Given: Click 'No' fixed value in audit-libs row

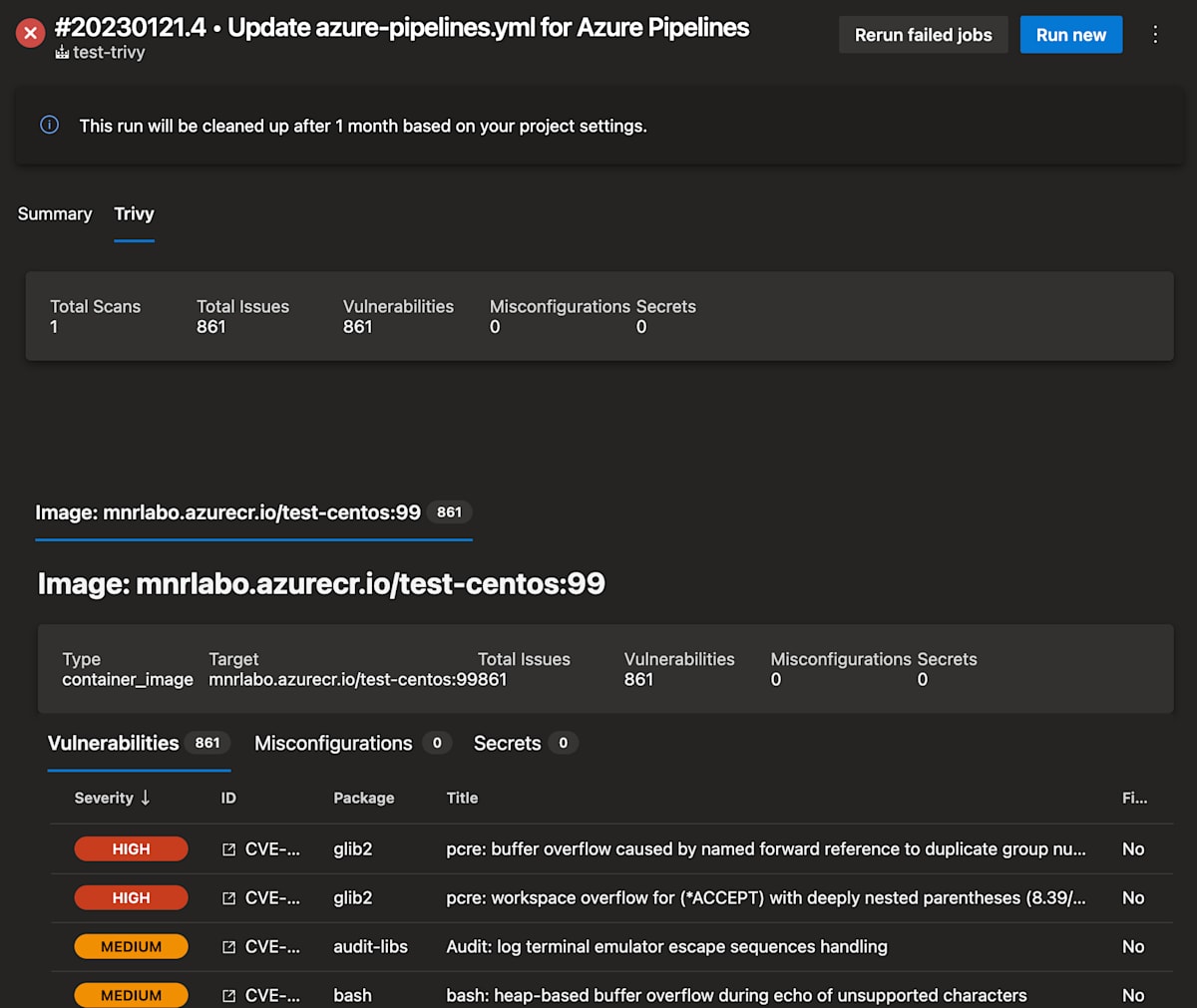Looking at the screenshot, I should point(1133,947).
